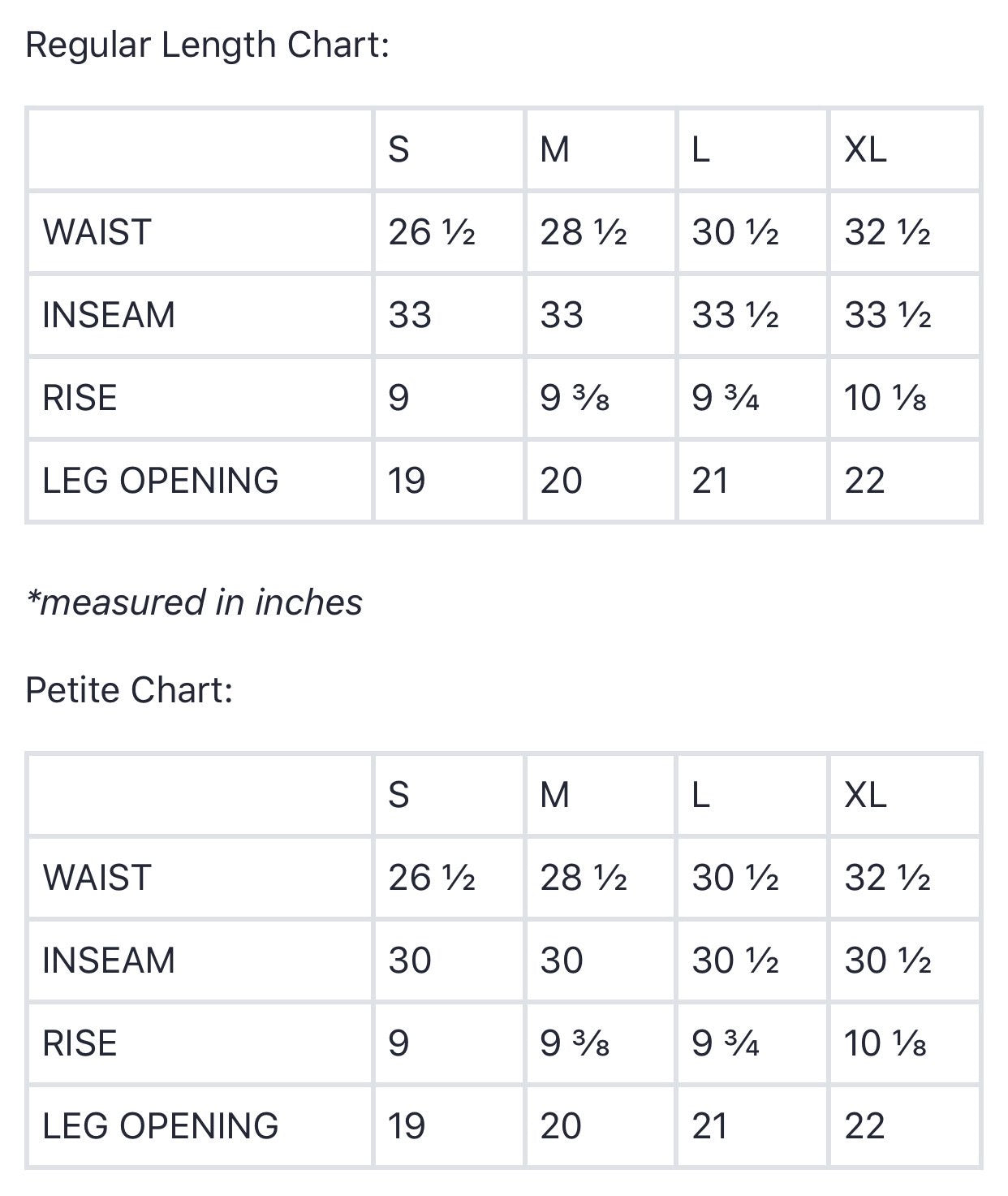
Task: Click Regular chart LEG OPENING row label
Action: (161, 481)
